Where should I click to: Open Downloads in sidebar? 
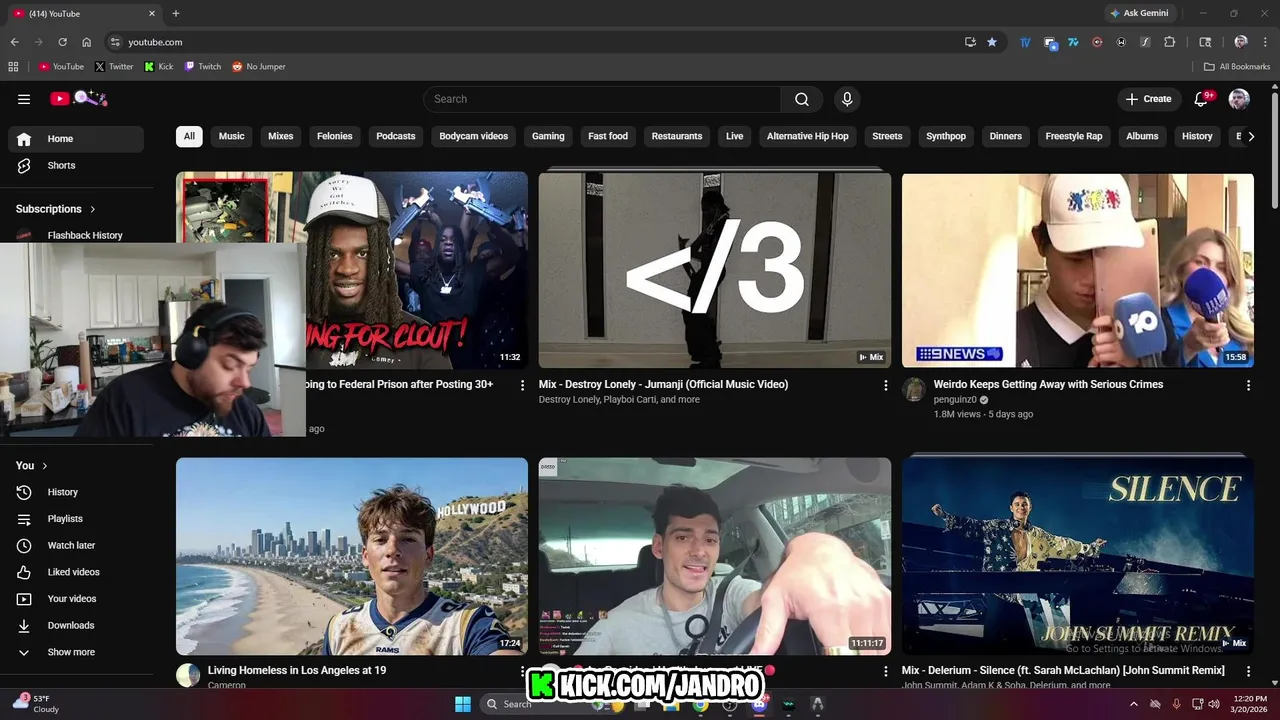pyautogui.click(x=76, y=625)
